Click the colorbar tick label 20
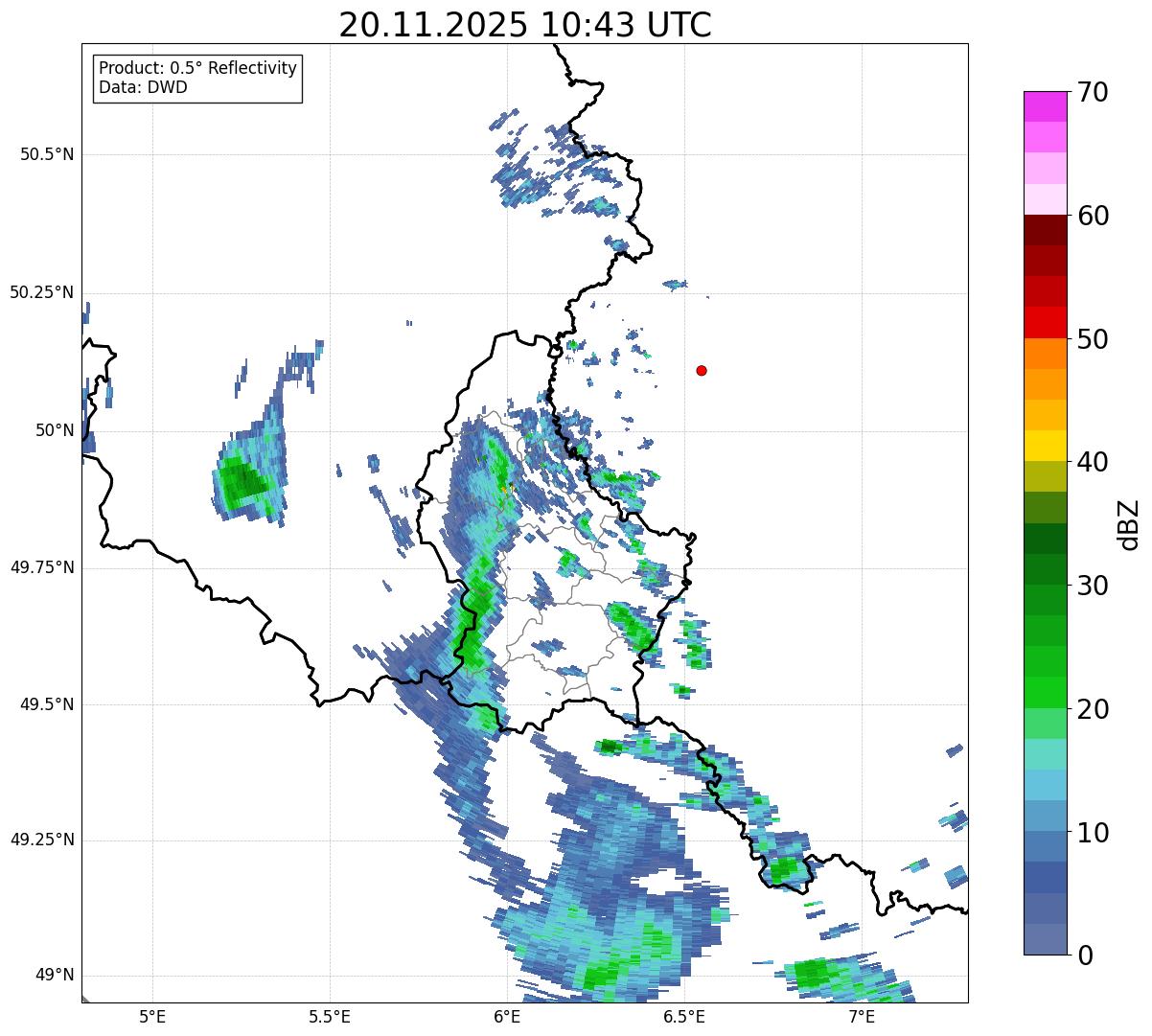The height and width of the screenshot is (1036, 1152). point(1092,709)
